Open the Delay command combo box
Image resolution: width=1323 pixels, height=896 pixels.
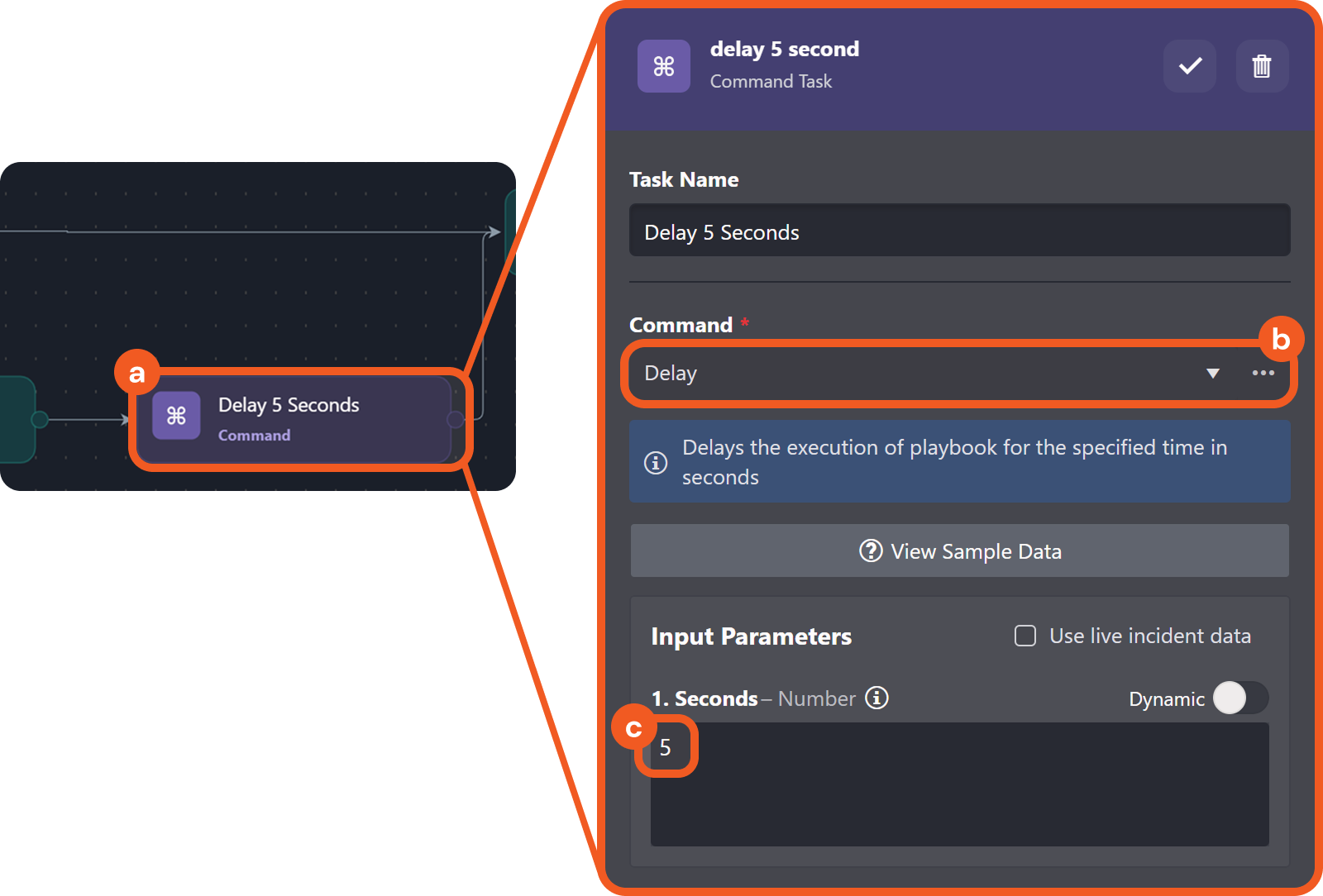(910, 373)
